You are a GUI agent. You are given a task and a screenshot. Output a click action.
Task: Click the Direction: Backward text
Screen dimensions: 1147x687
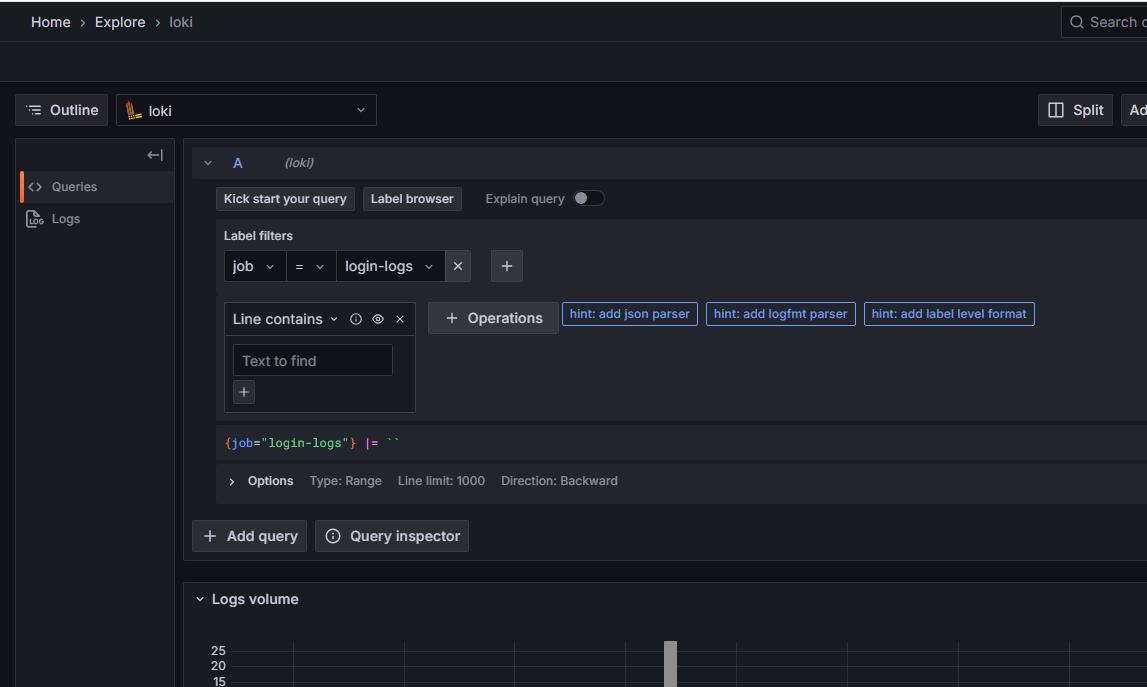coord(559,481)
